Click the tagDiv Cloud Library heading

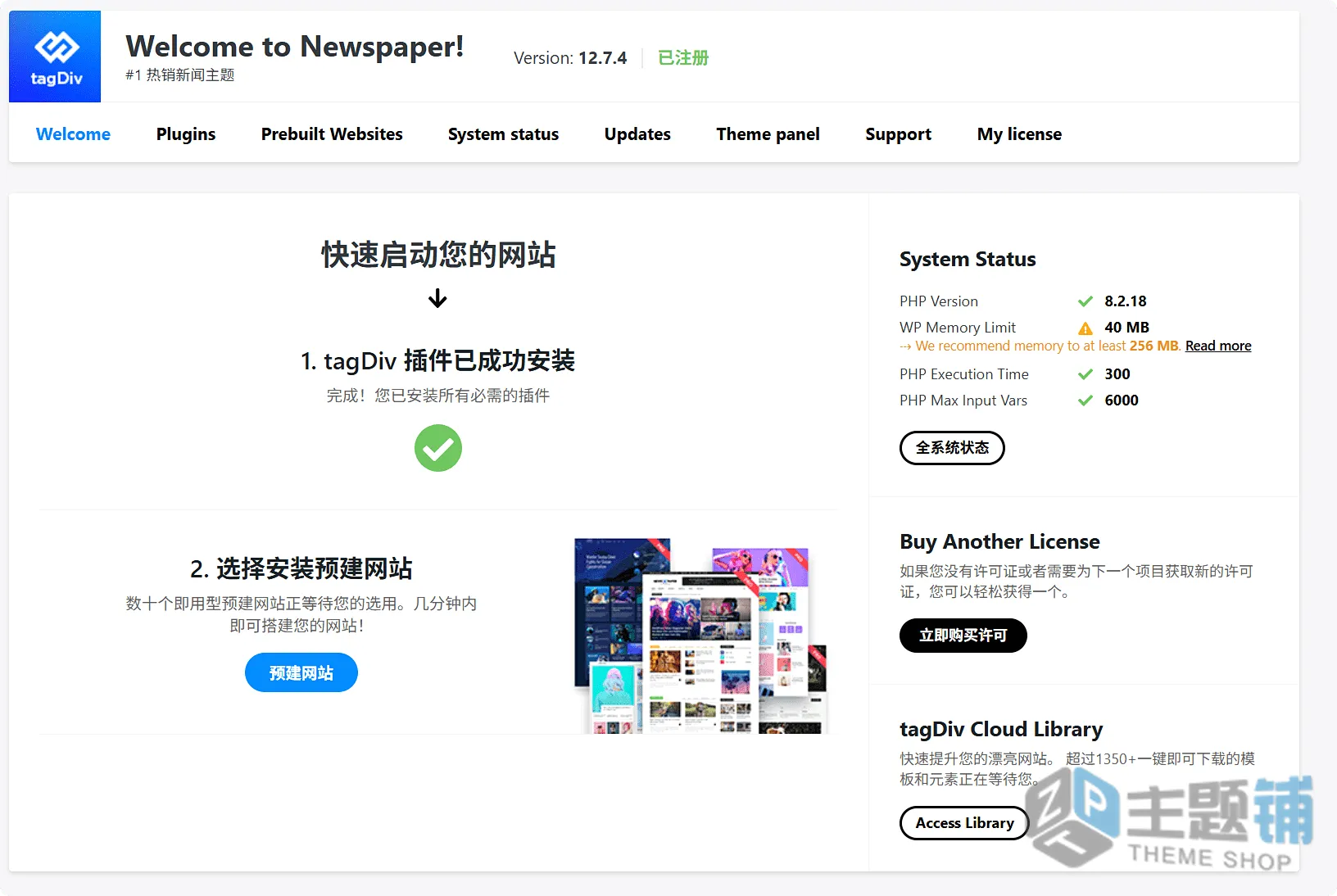[1001, 730]
